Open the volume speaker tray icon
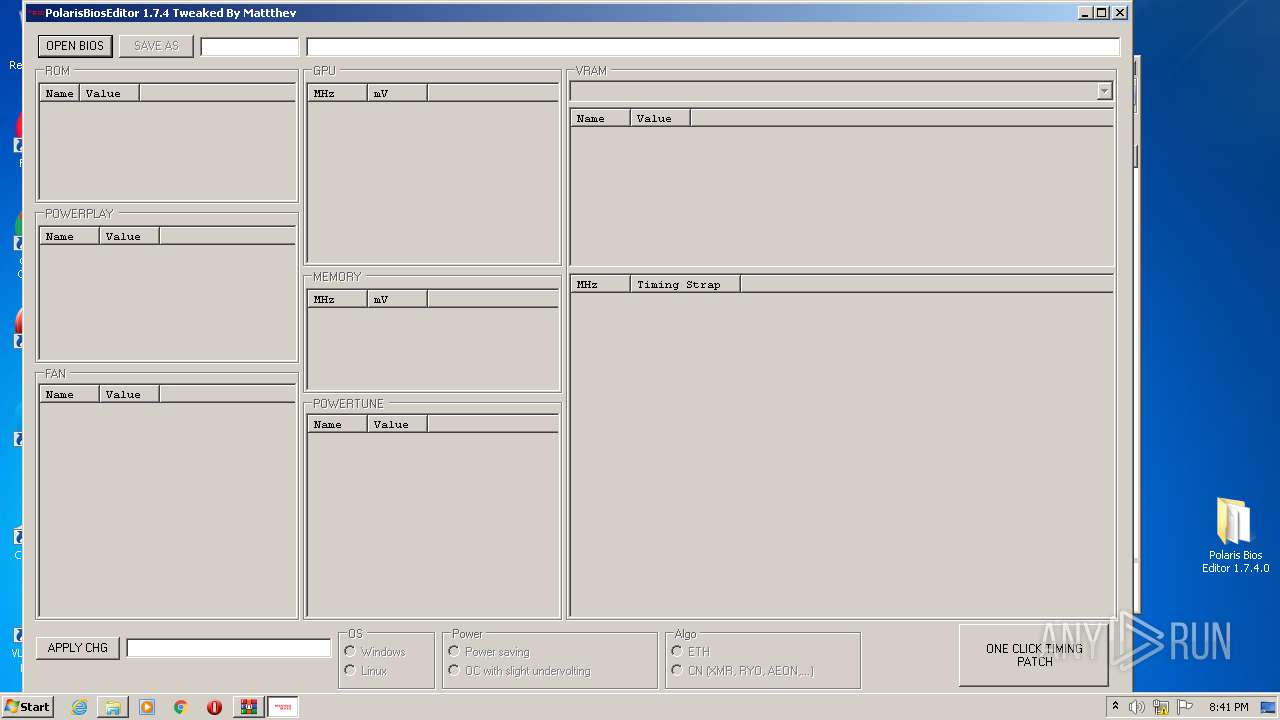The image size is (1280, 720). tap(1137, 707)
